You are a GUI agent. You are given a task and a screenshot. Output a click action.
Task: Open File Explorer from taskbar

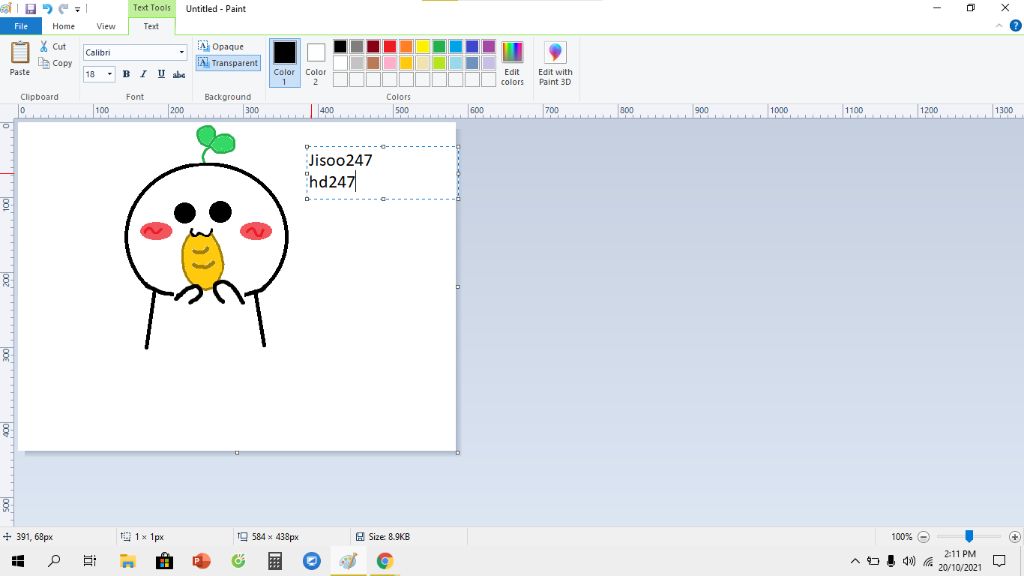127,561
